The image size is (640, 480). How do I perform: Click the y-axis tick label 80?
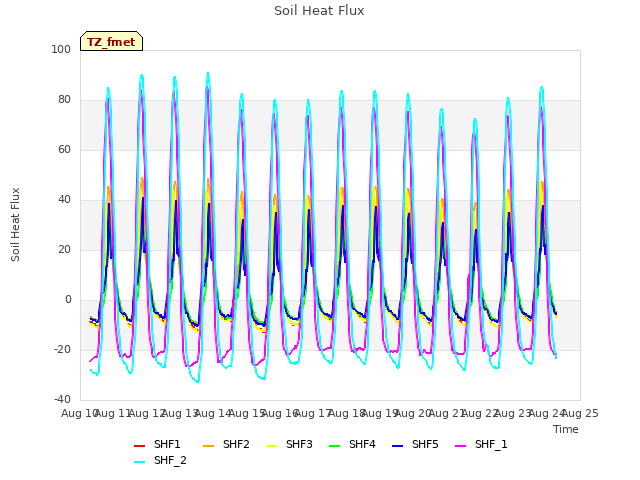(64, 100)
